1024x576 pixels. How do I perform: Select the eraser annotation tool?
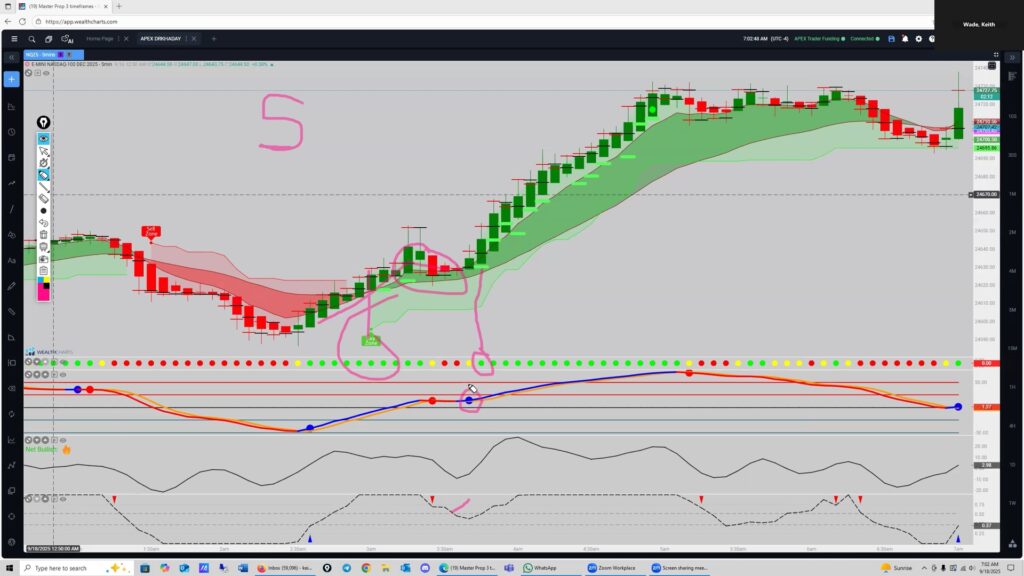coord(44,198)
